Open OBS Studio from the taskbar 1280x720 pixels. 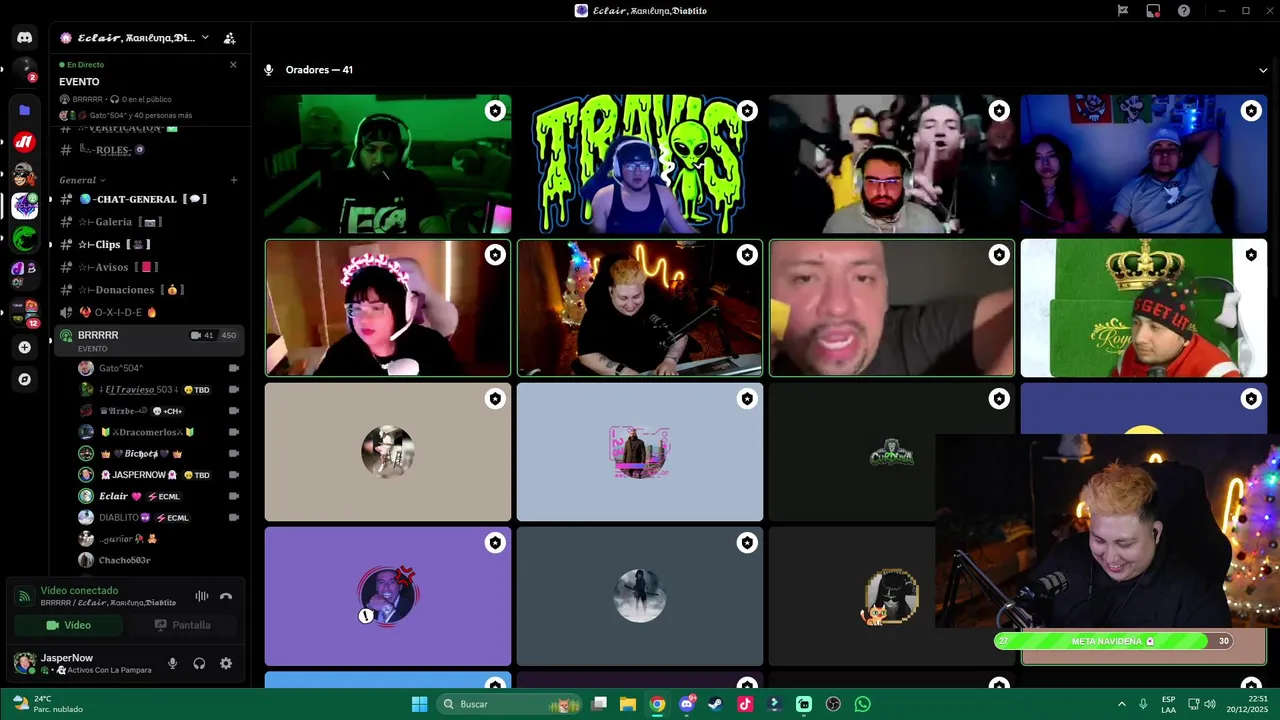(x=833, y=704)
